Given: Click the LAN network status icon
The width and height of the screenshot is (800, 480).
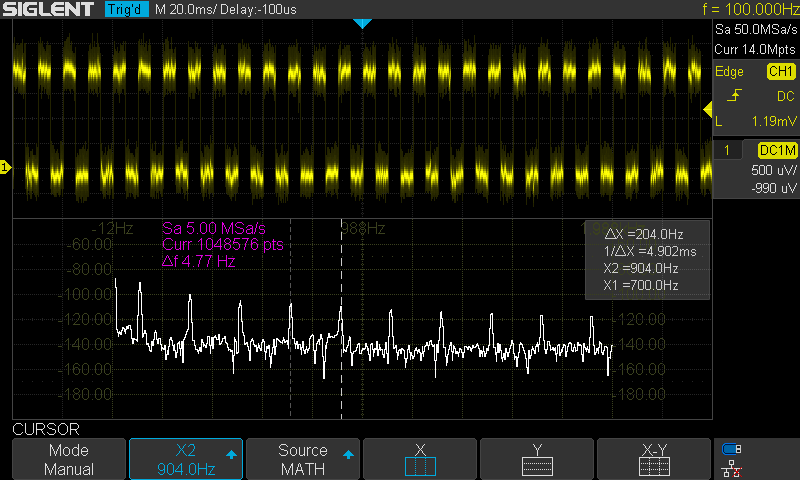Looking at the screenshot, I should [x=732, y=468].
